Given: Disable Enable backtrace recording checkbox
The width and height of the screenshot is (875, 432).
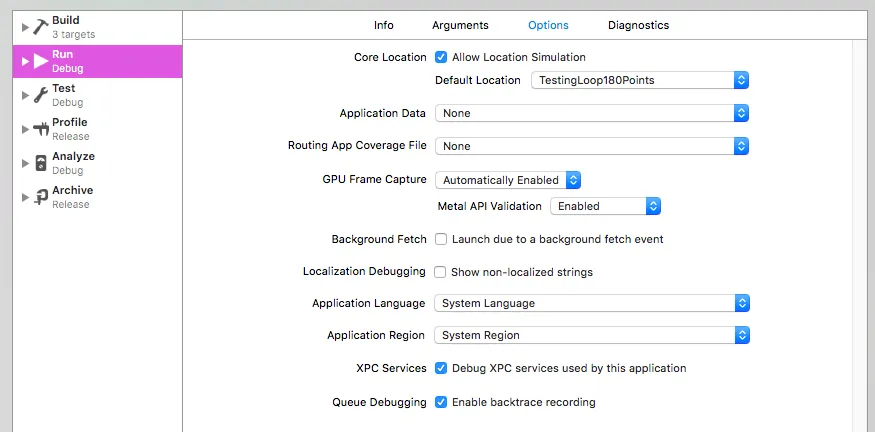Looking at the screenshot, I should [441, 402].
